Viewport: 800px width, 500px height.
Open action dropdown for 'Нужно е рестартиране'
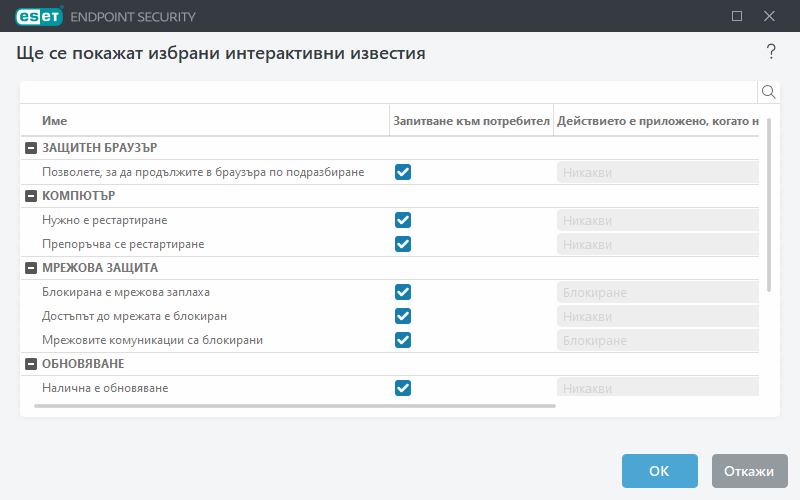coord(658,220)
